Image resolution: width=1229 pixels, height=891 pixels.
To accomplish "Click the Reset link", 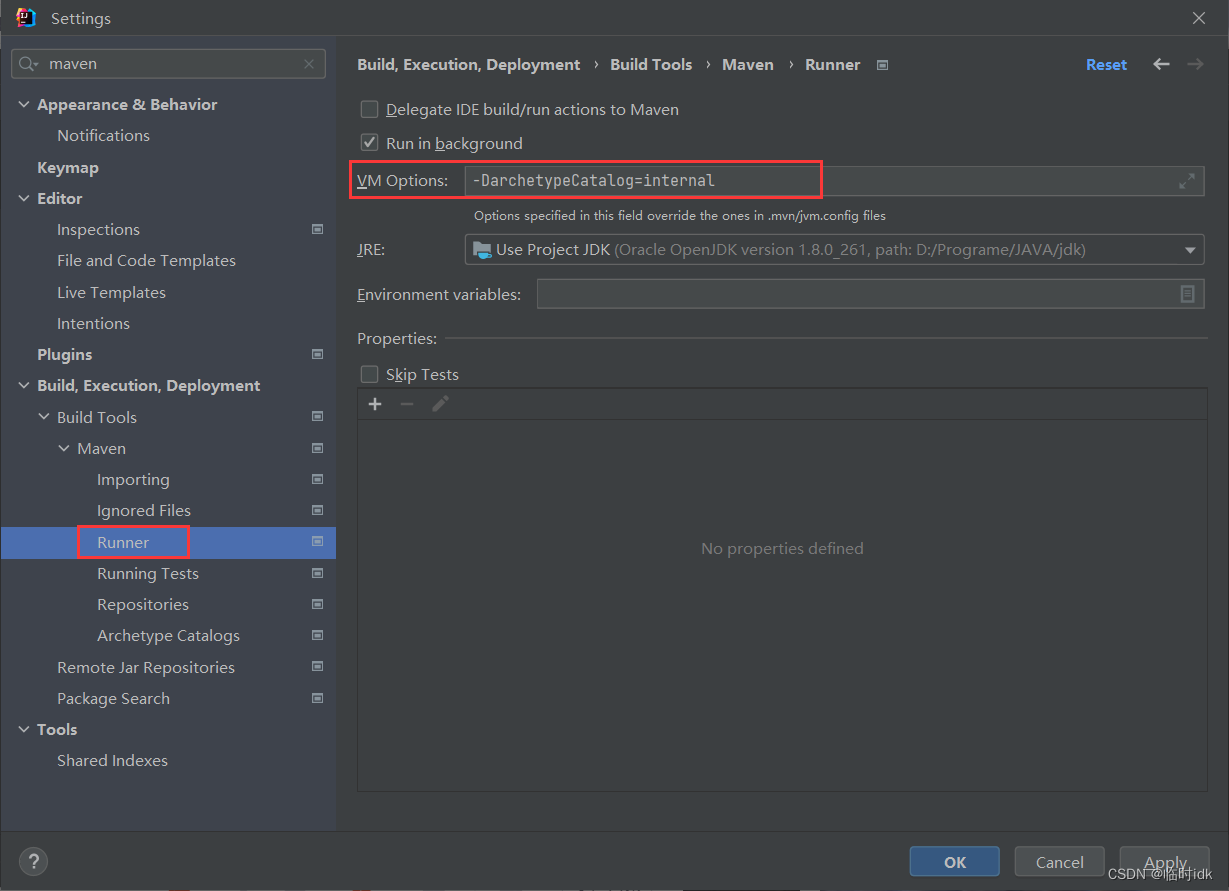I will (x=1106, y=64).
